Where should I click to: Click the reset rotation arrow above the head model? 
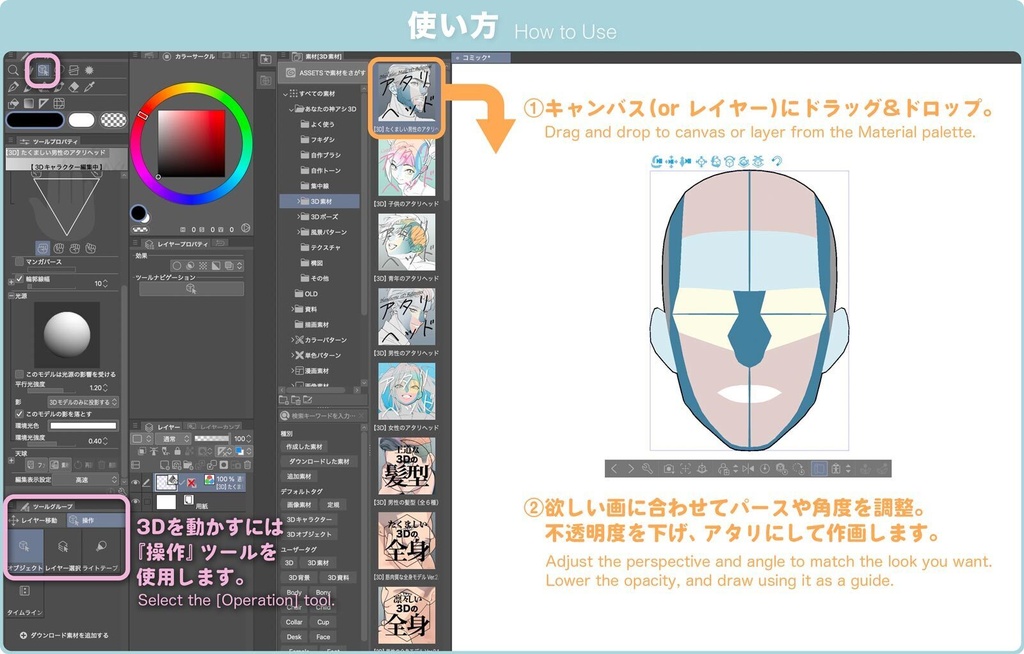(776, 161)
